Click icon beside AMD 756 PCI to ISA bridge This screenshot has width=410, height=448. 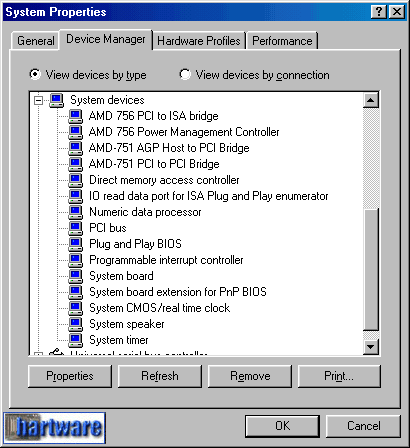75,116
